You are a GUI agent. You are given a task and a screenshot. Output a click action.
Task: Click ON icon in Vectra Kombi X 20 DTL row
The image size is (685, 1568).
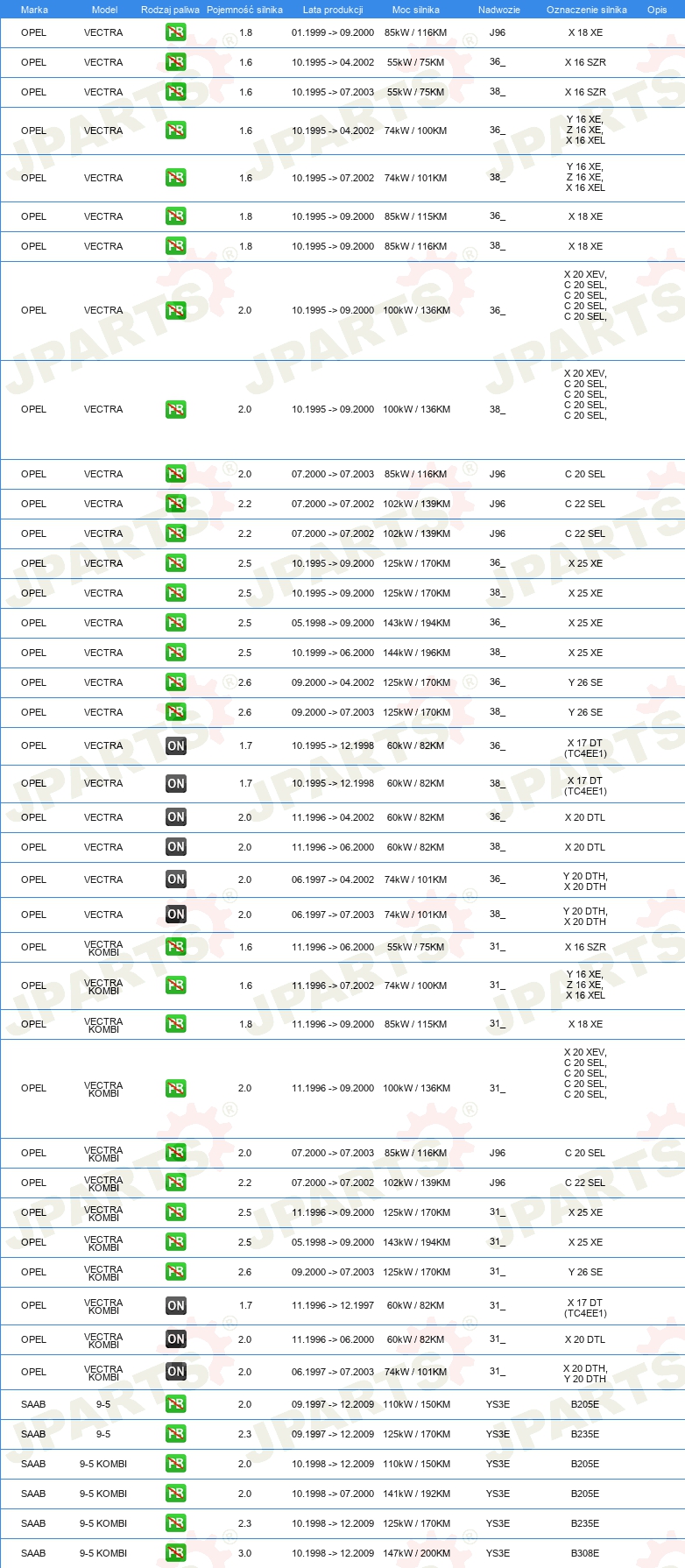[x=176, y=1339]
